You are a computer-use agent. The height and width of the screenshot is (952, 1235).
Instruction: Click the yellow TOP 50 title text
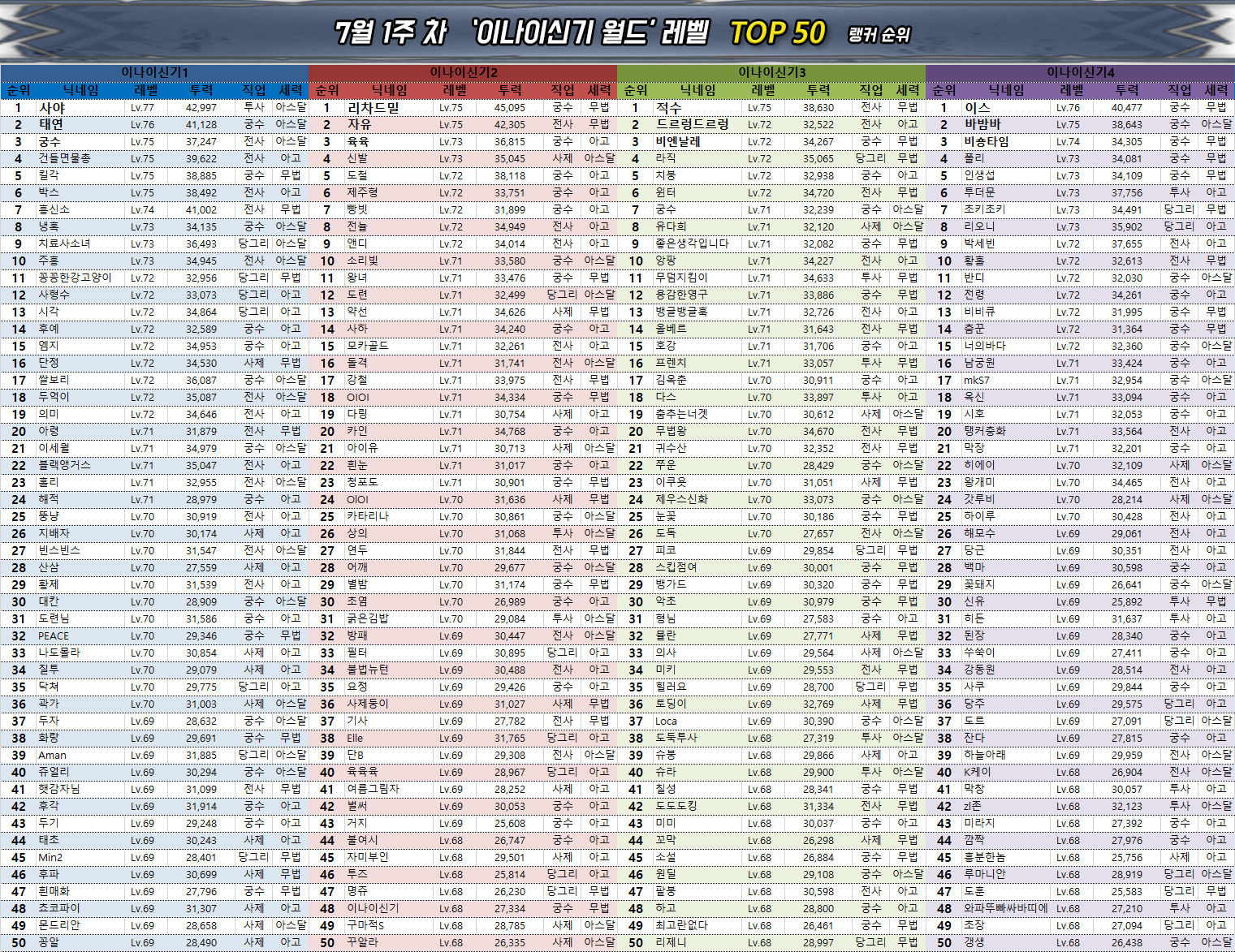pos(777,33)
